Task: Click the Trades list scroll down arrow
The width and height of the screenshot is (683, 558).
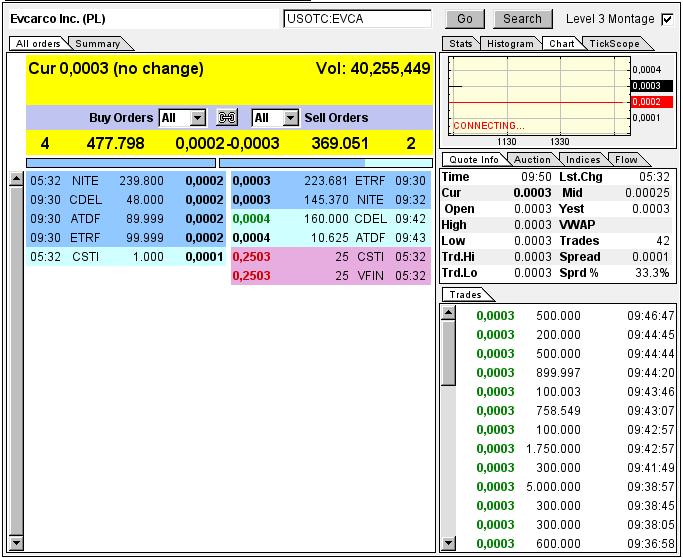Action: [448, 543]
